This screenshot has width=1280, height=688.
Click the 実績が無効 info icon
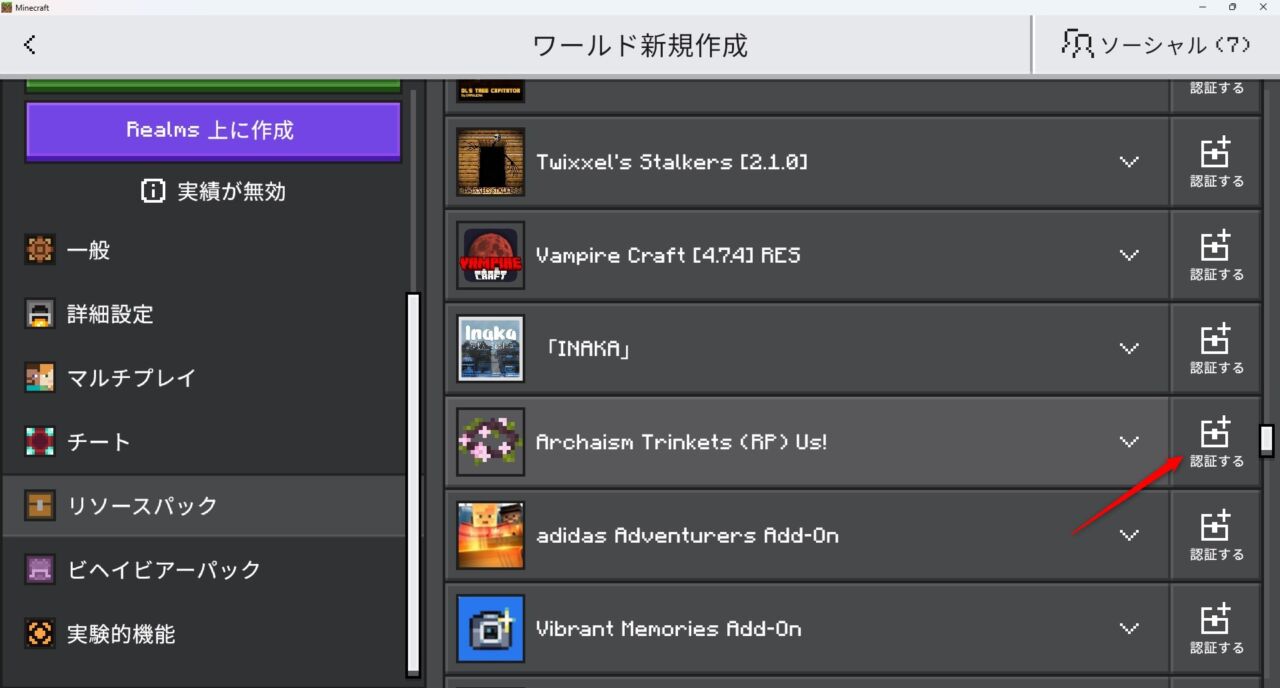pyautogui.click(x=153, y=191)
